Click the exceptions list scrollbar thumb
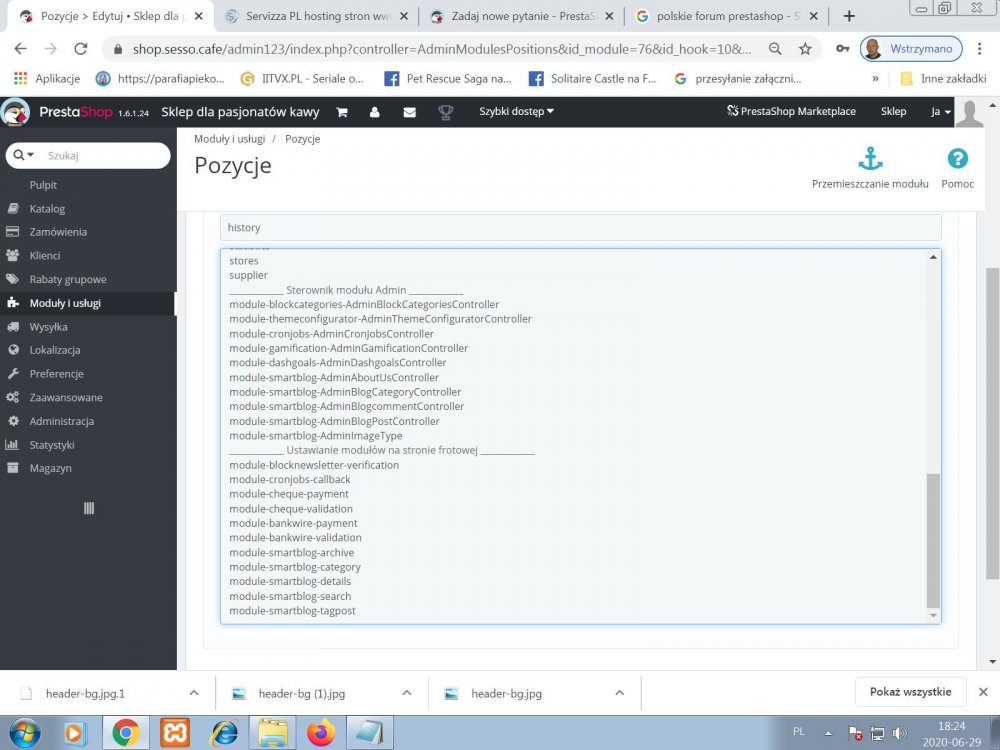This screenshot has width=1000, height=750. [933, 541]
